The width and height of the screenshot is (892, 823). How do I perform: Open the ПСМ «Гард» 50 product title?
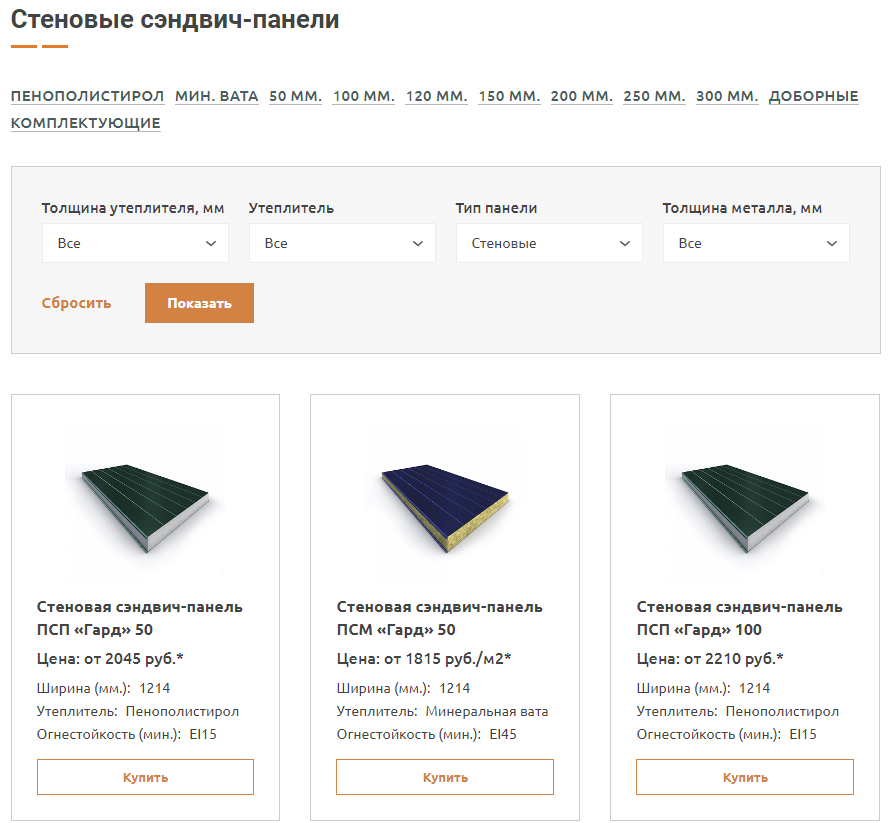(x=439, y=618)
